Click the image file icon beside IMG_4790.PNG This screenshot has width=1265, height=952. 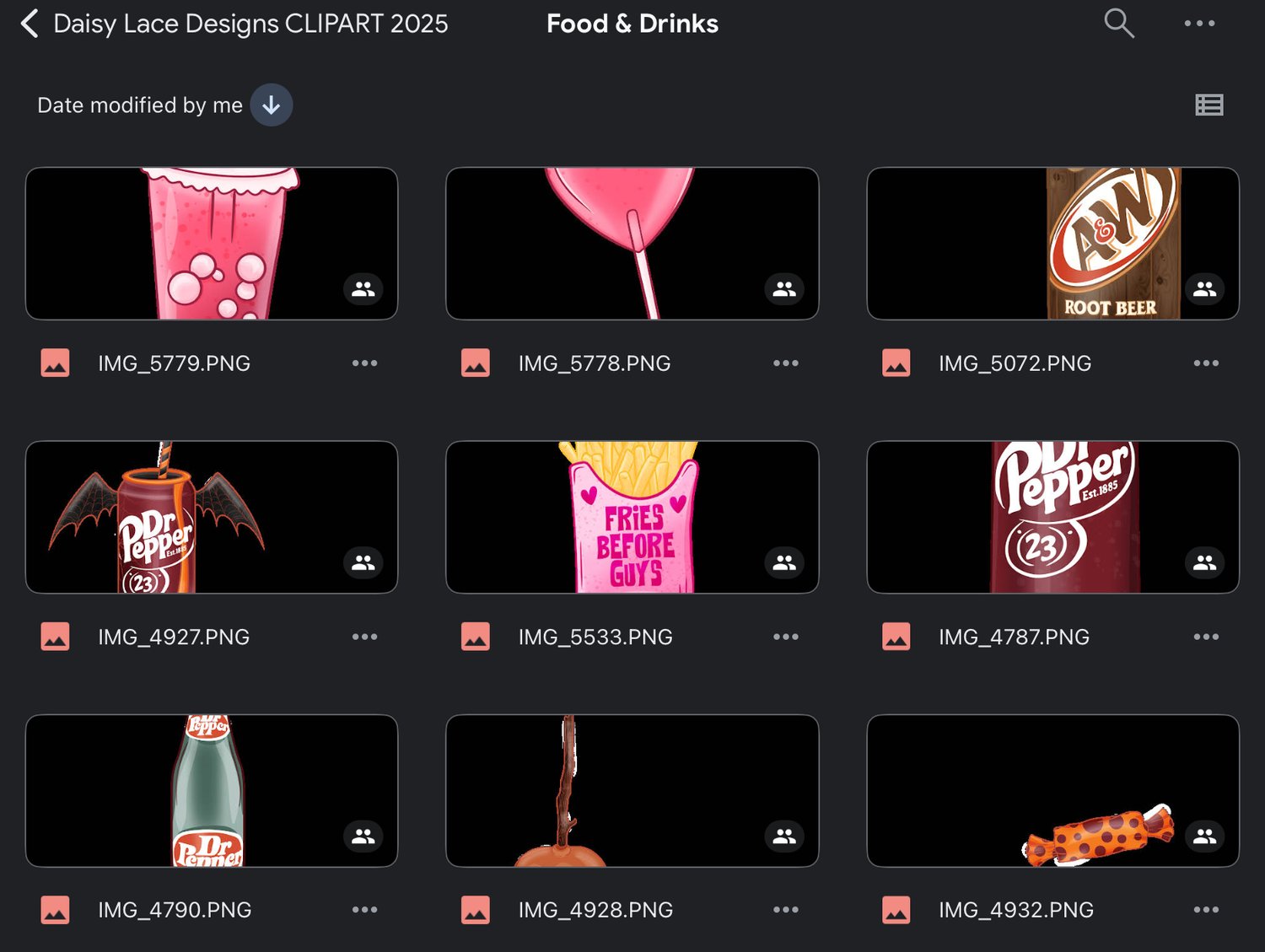[x=56, y=910]
